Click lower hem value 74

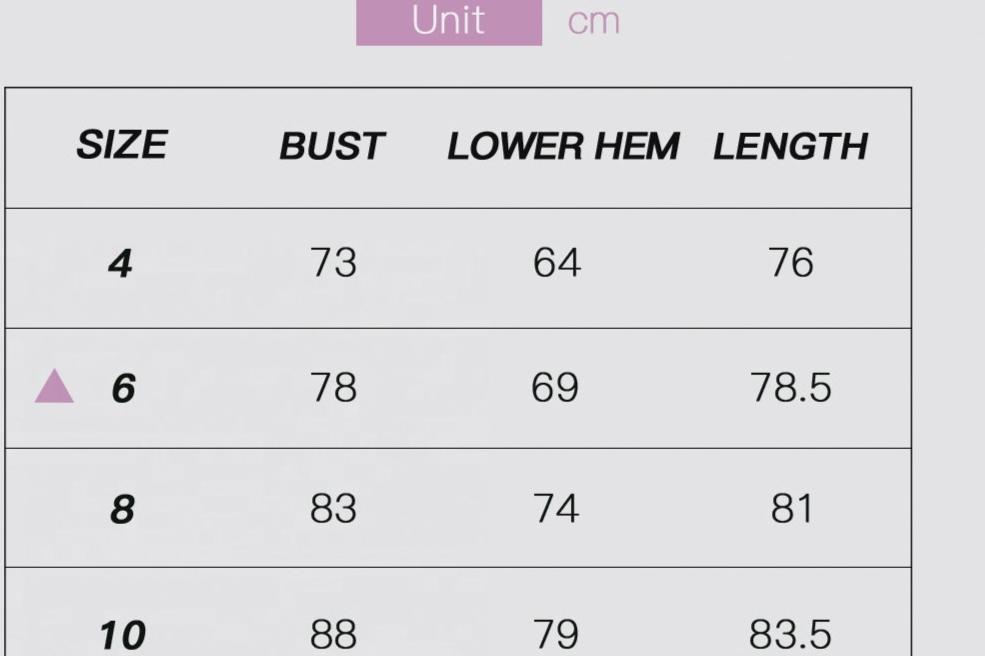pyautogui.click(x=556, y=509)
